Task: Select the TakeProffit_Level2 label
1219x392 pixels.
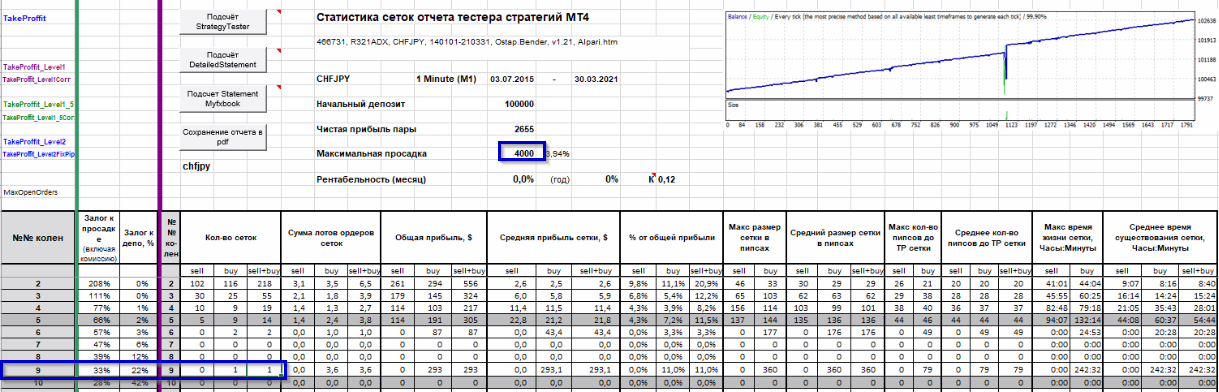Action: [34, 142]
